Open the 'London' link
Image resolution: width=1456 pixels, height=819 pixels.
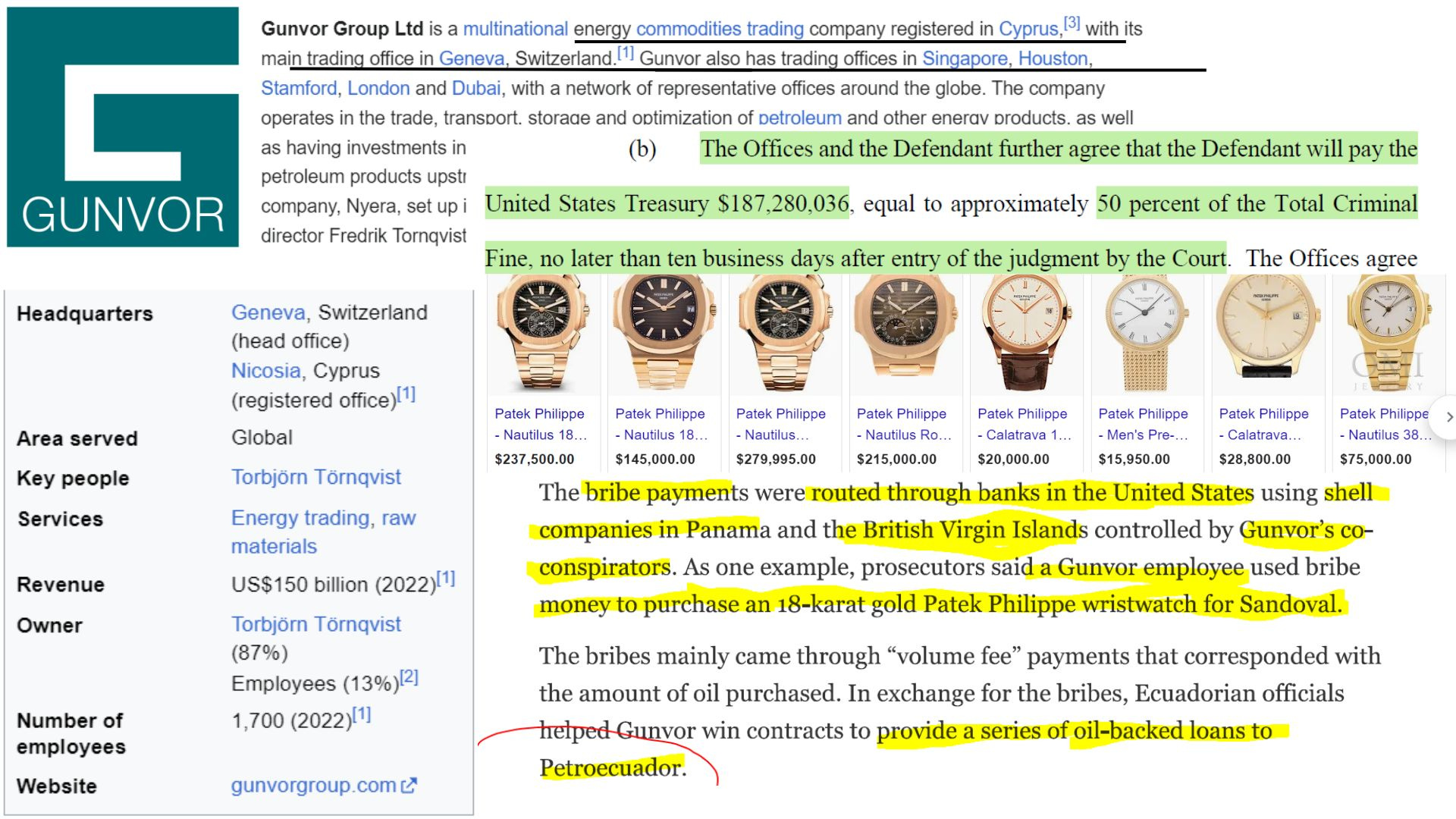[x=378, y=88]
